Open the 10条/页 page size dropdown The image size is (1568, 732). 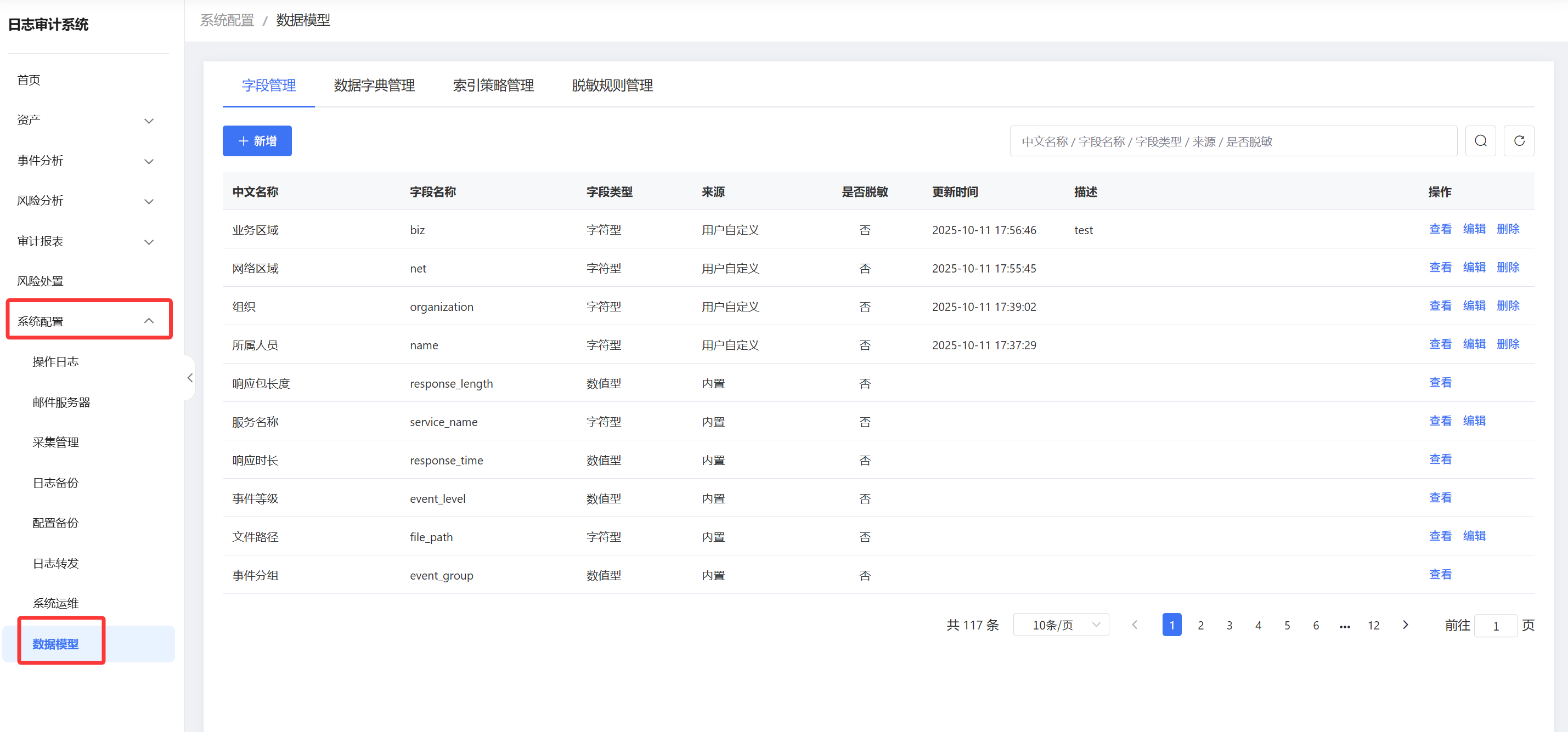pyautogui.click(x=1061, y=625)
